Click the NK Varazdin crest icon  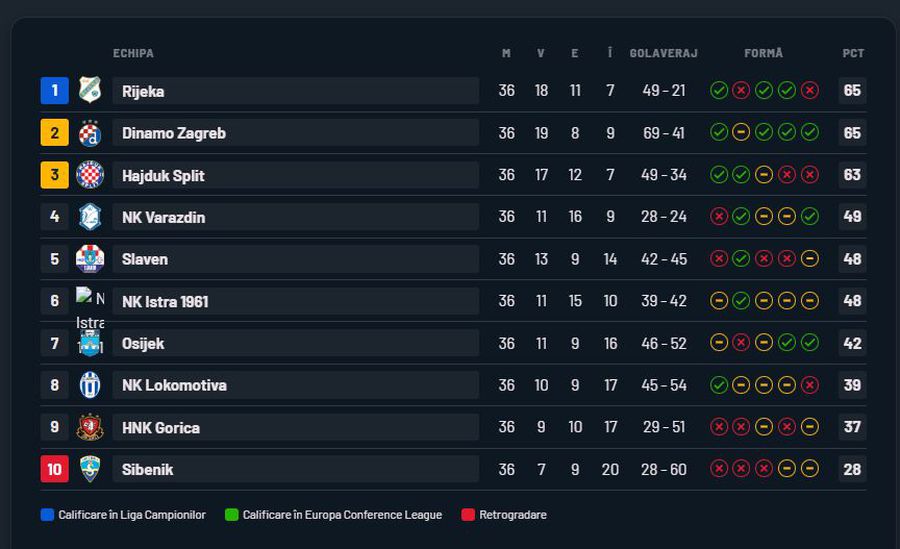(90, 217)
